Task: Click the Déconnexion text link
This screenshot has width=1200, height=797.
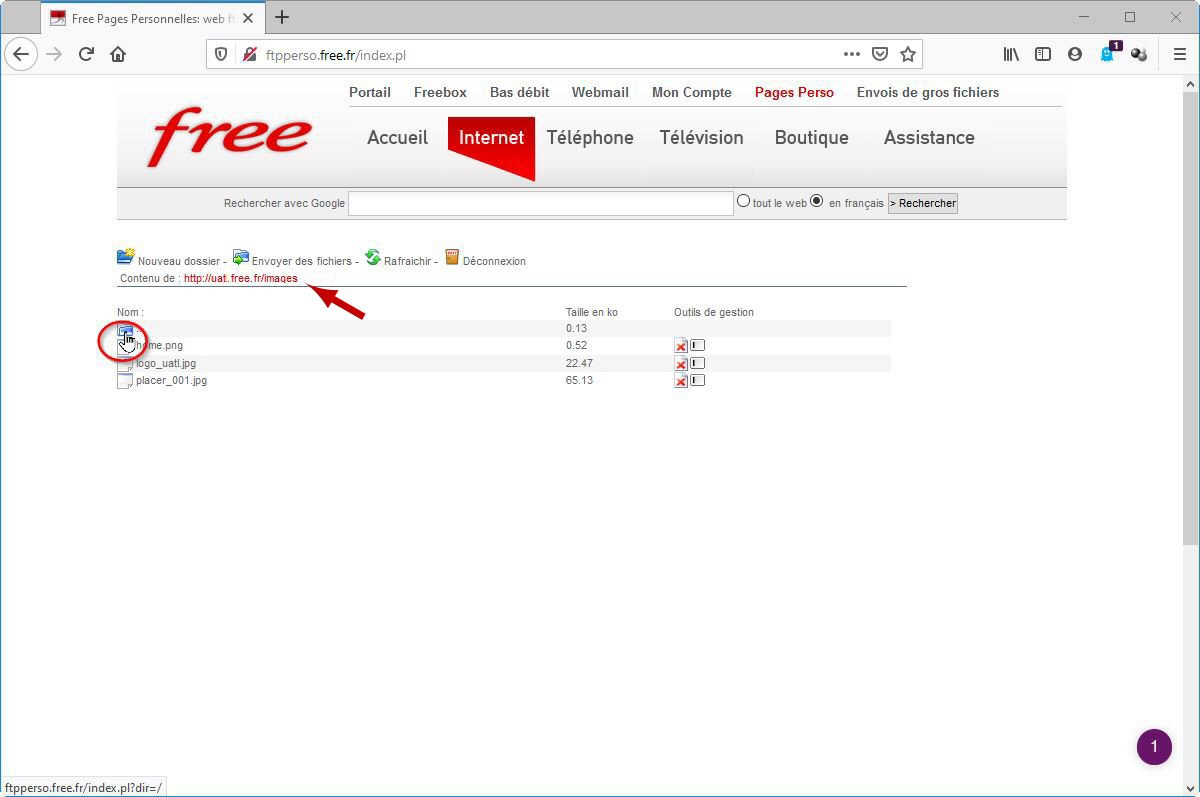Action: (x=494, y=261)
